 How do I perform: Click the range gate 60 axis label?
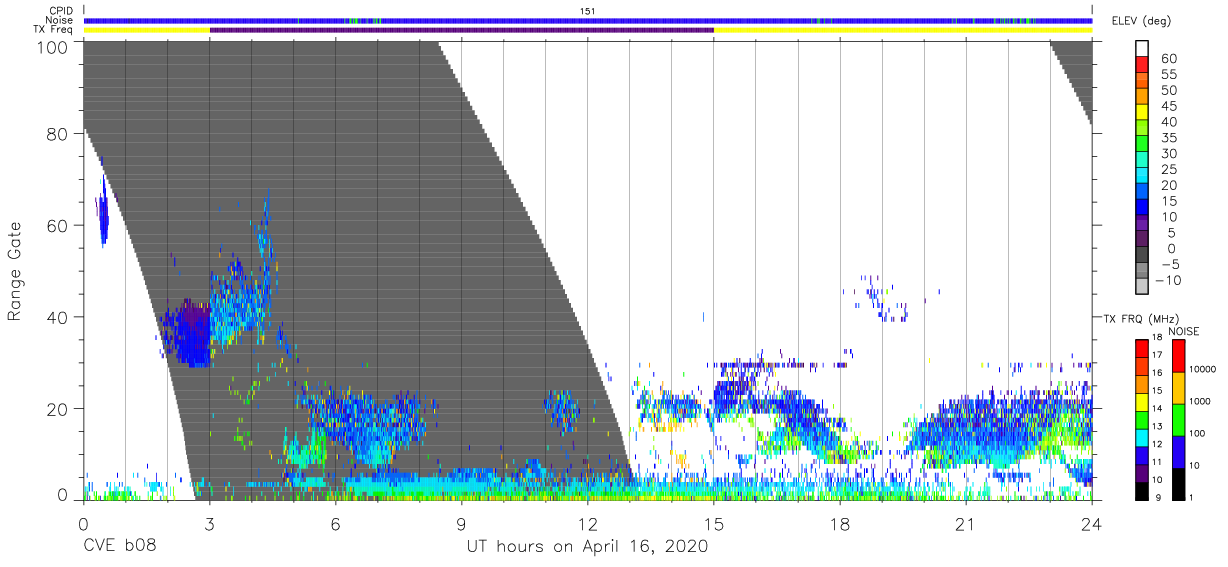[56, 225]
